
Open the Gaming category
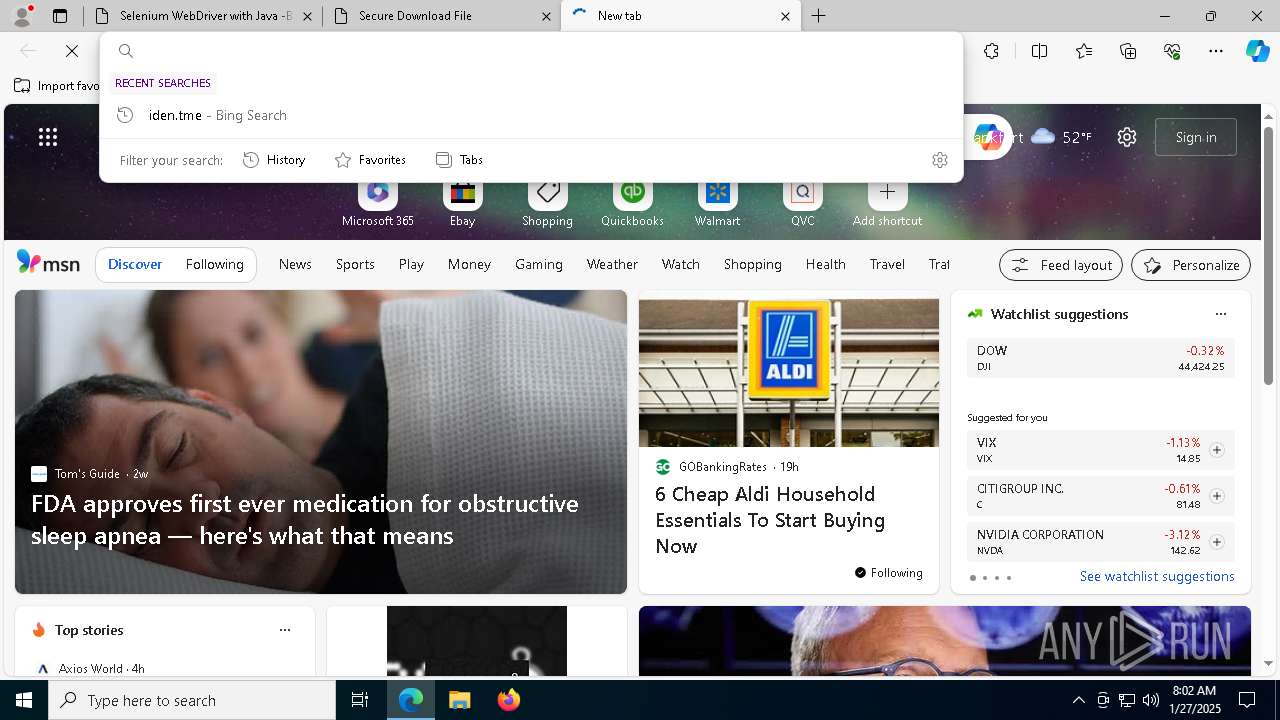tap(539, 264)
